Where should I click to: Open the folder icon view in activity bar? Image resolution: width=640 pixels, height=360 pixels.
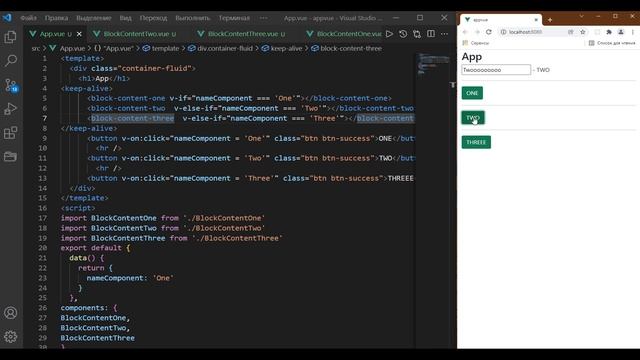(x=10, y=156)
